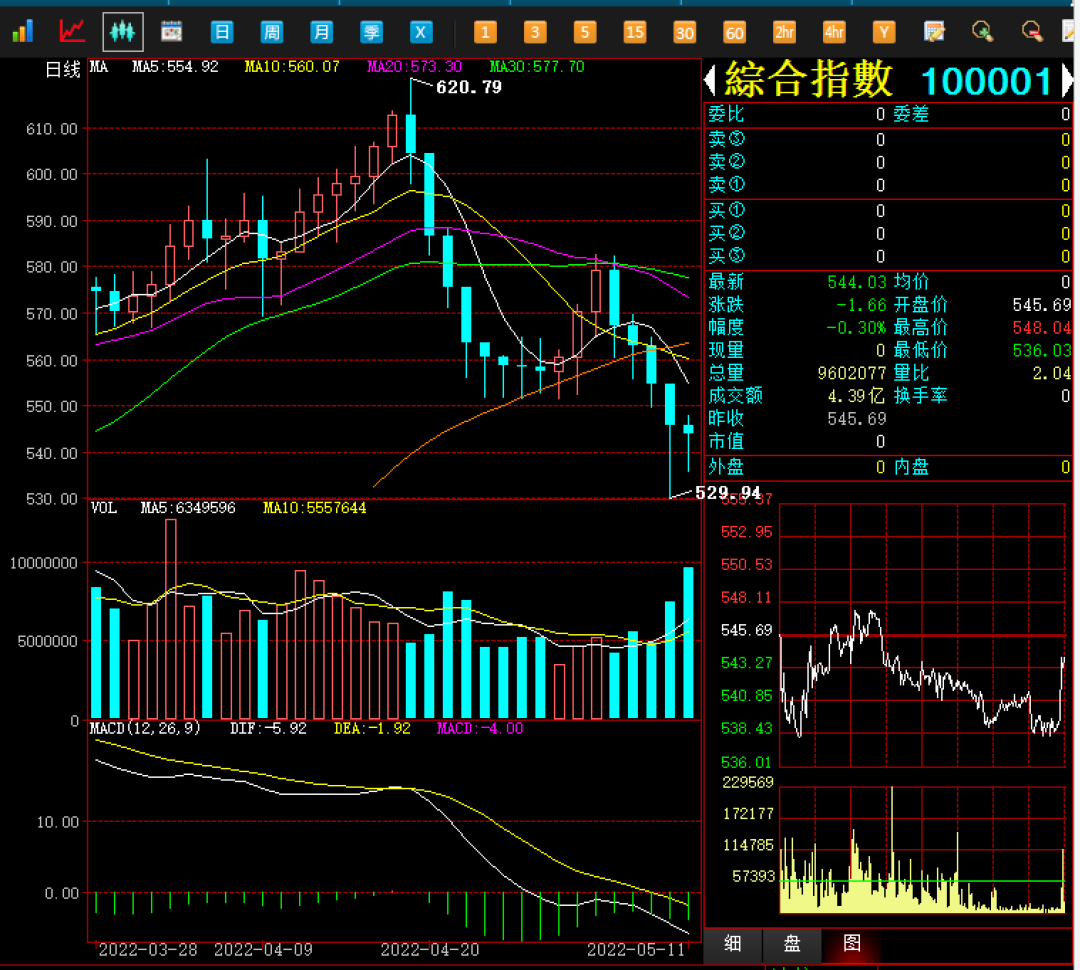Switch to the 5-minute chart
1080x970 pixels.
tap(584, 32)
